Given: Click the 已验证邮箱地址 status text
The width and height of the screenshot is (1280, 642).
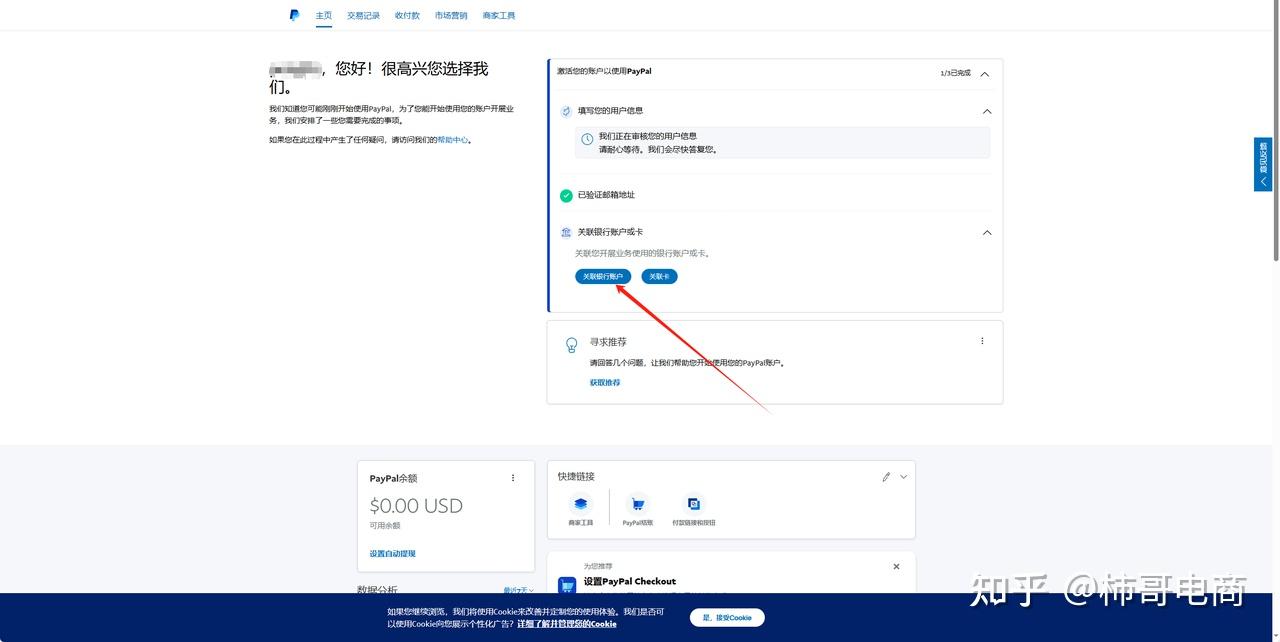Looking at the screenshot, I should pos(606,195).
